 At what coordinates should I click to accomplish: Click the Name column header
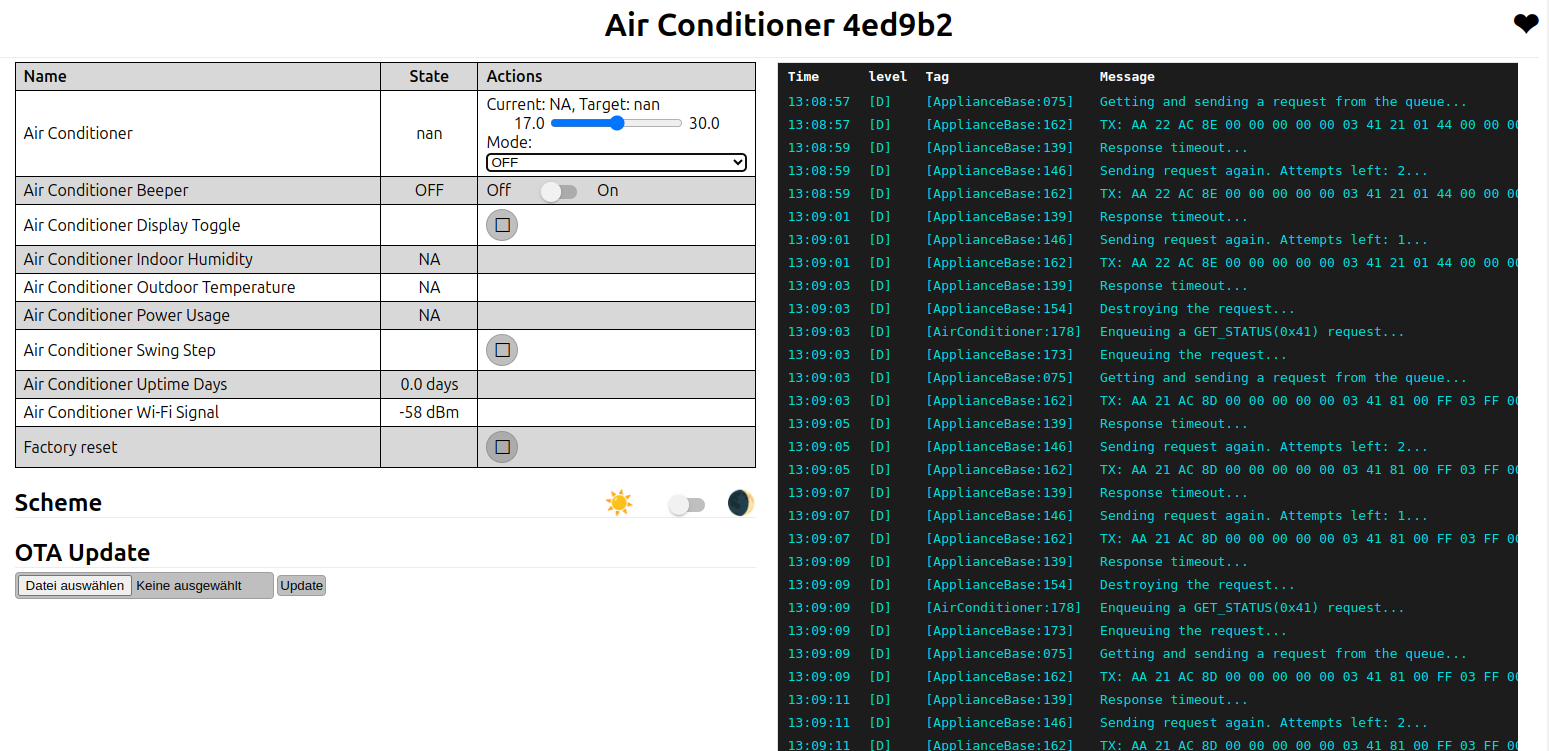click(198, 76)
